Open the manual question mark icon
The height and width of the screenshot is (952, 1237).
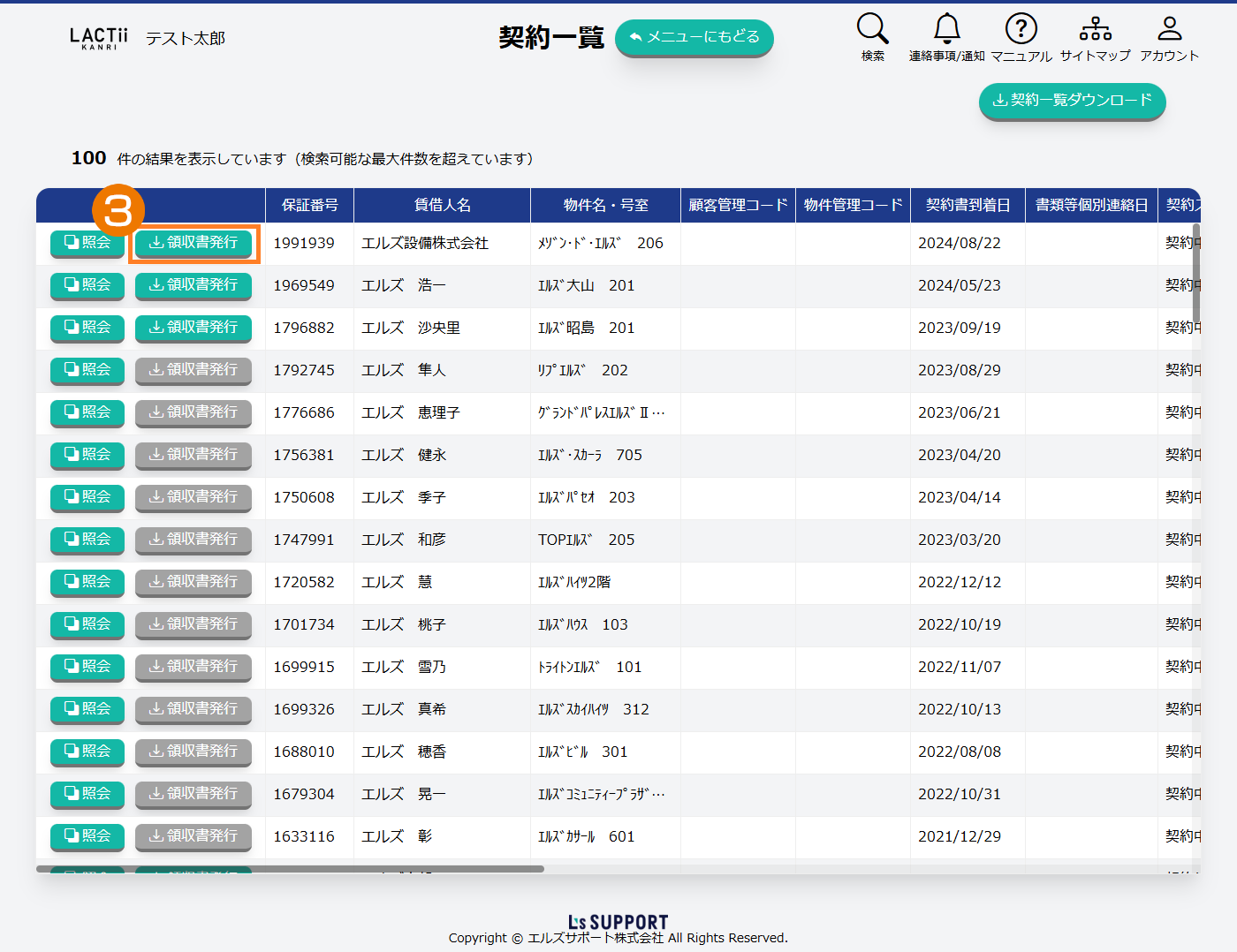tap(1021, 29)
